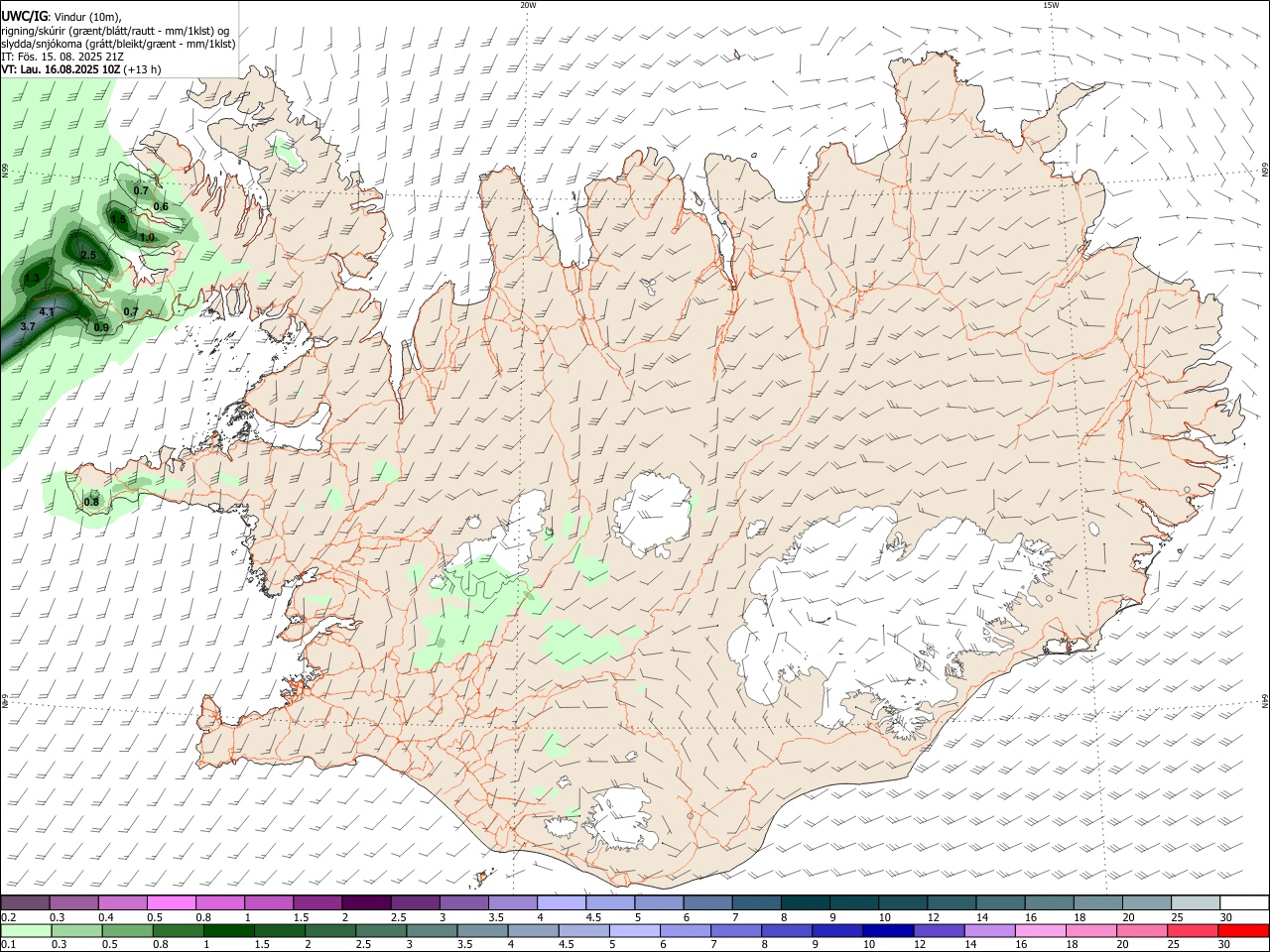The width and height of the screenshot is (1270, 952).
Task: Select the darkest green swatch labeled 1 in lower row
Action: click(x=228, y=931)
